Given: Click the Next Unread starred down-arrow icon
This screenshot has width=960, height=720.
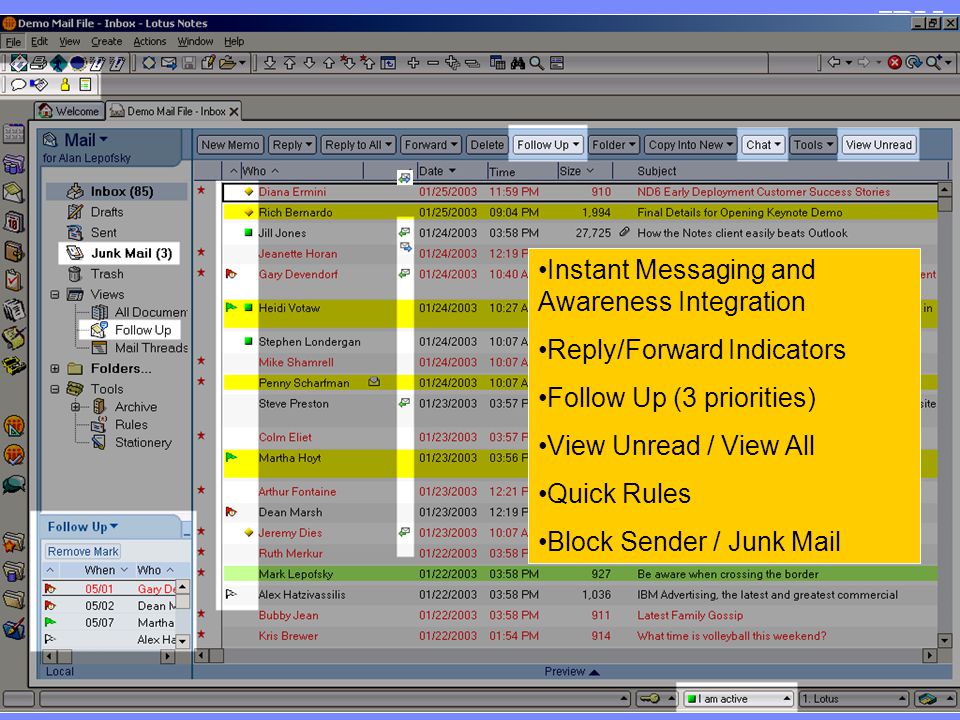Looking at the screenshot, I should point(348,62).
